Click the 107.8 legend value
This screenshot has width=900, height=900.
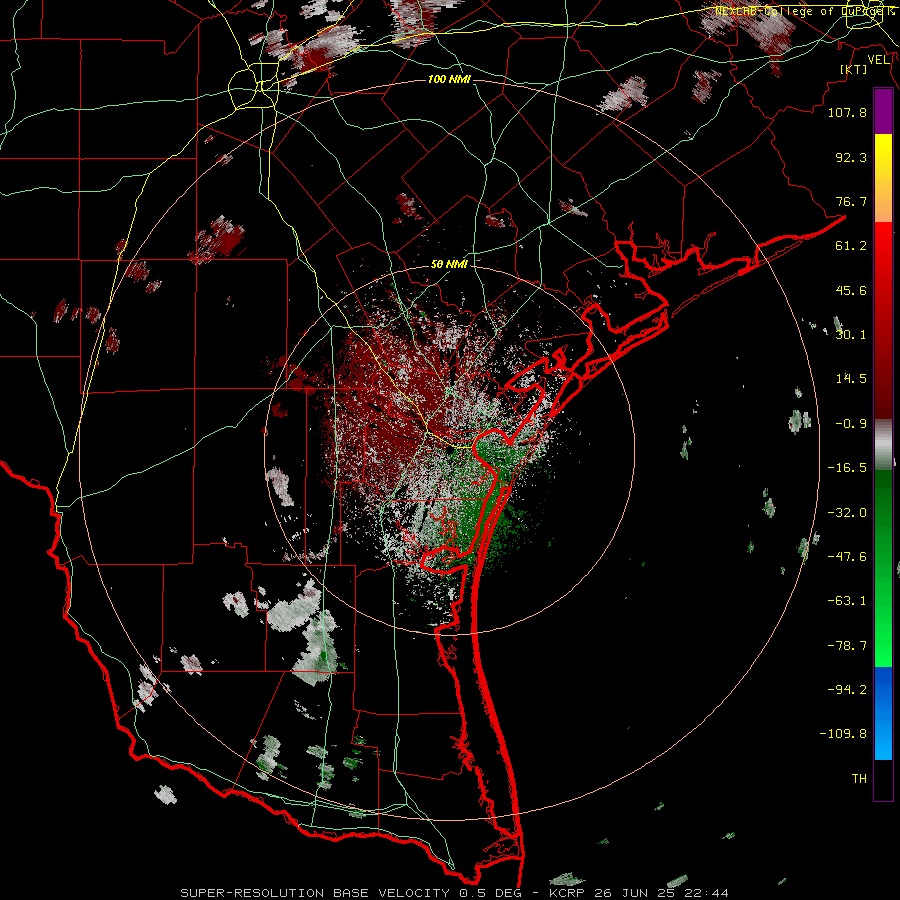click(x=847, y=112)
